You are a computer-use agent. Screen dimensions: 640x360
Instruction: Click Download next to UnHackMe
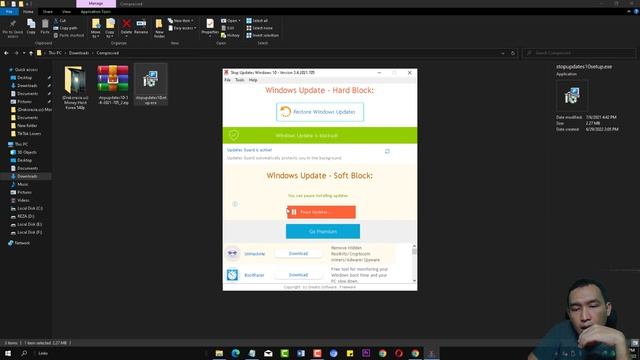tap(298, 253)
